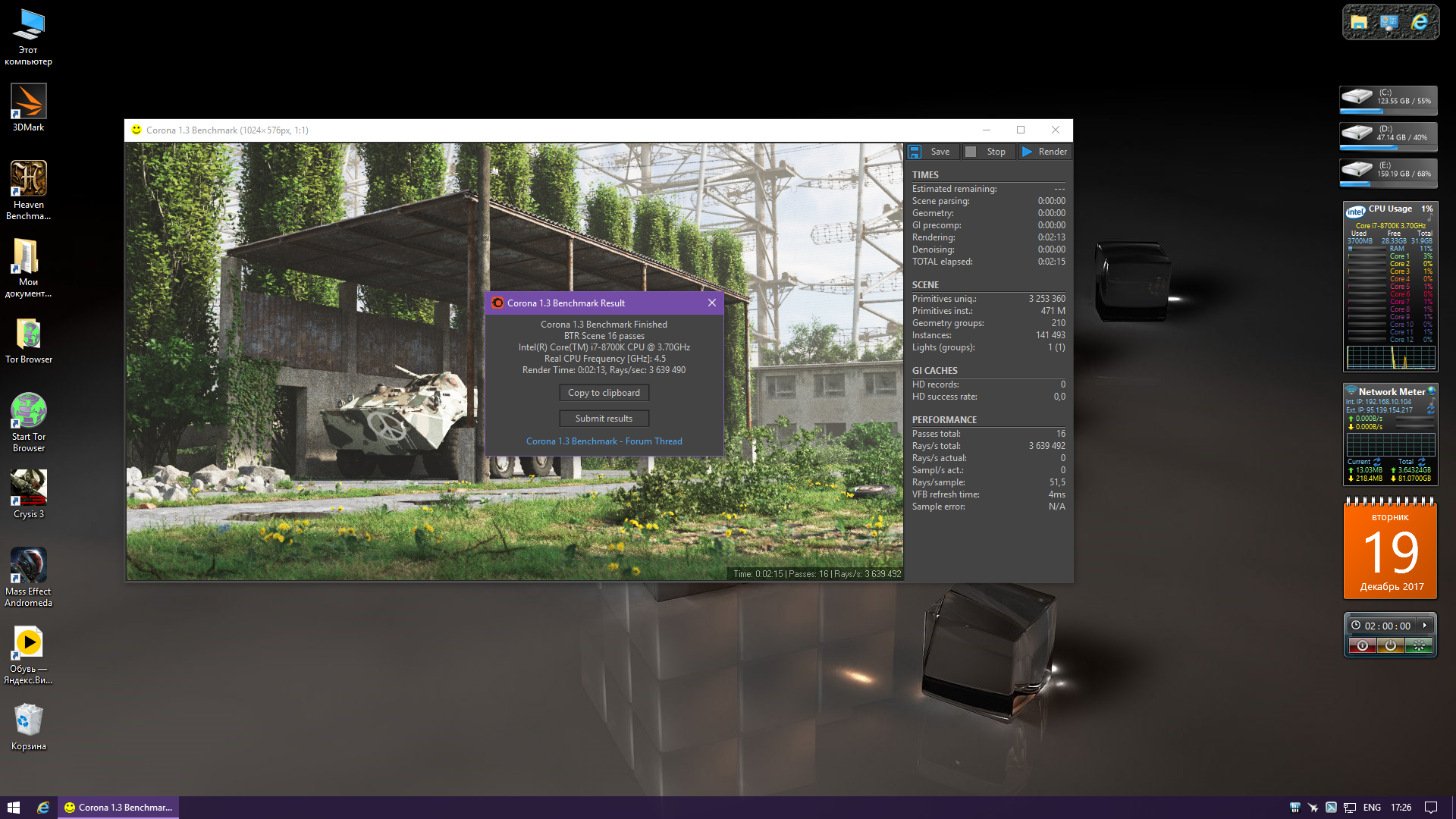The height and width of the screenshot is (819, 1456).
Task: Open the Windows Start menu
Action: 13,808
